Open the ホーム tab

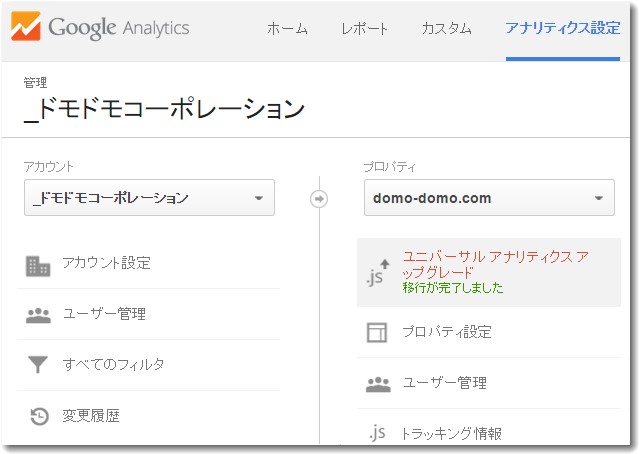(287, 29)
